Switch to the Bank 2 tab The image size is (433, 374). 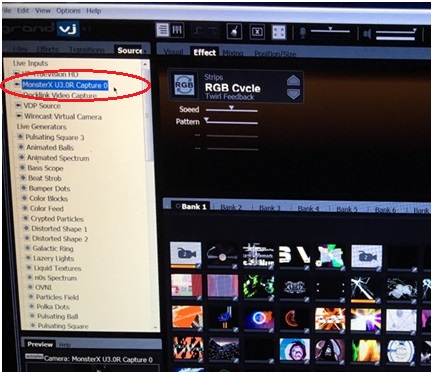[x=231, y=207]
